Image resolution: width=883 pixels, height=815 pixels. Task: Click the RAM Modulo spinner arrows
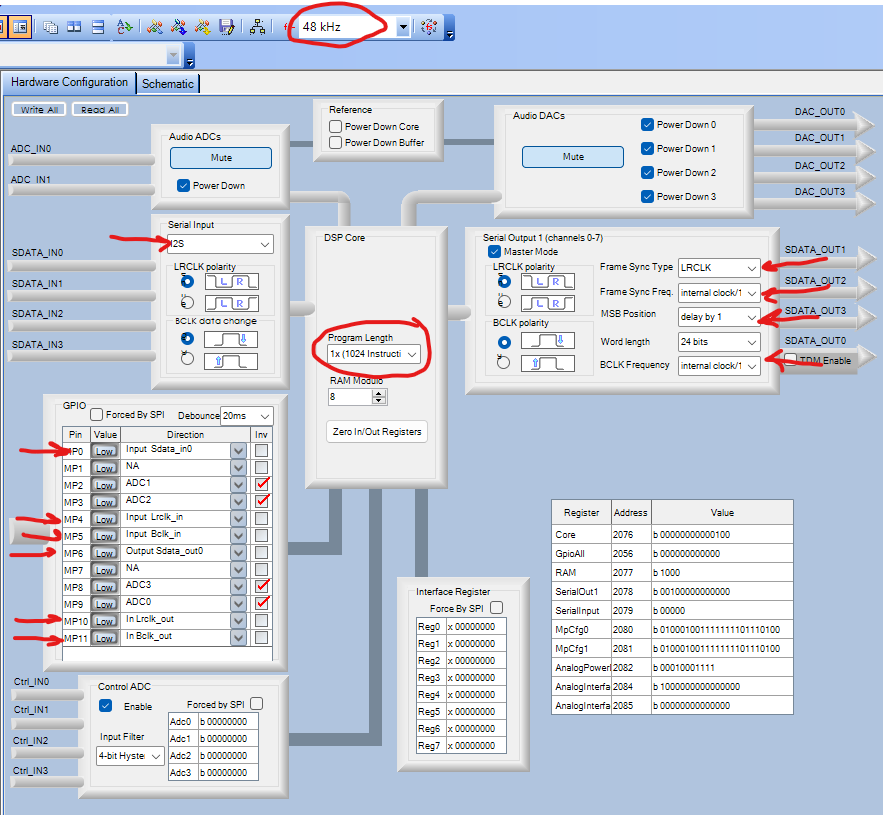point(380,397)
